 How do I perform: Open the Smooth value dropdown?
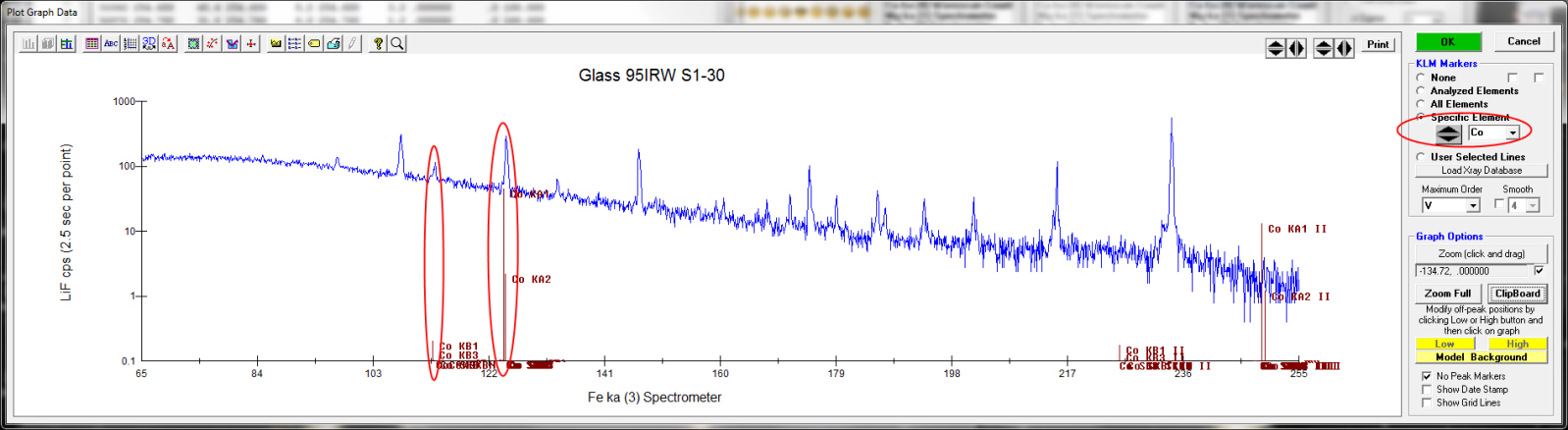click(1533, 205)
